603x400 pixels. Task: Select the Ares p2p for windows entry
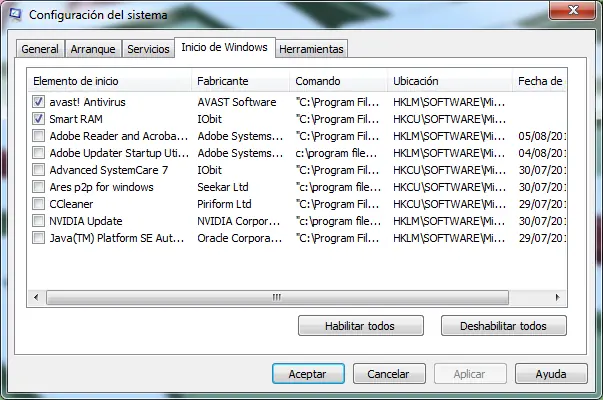(101, 187)
